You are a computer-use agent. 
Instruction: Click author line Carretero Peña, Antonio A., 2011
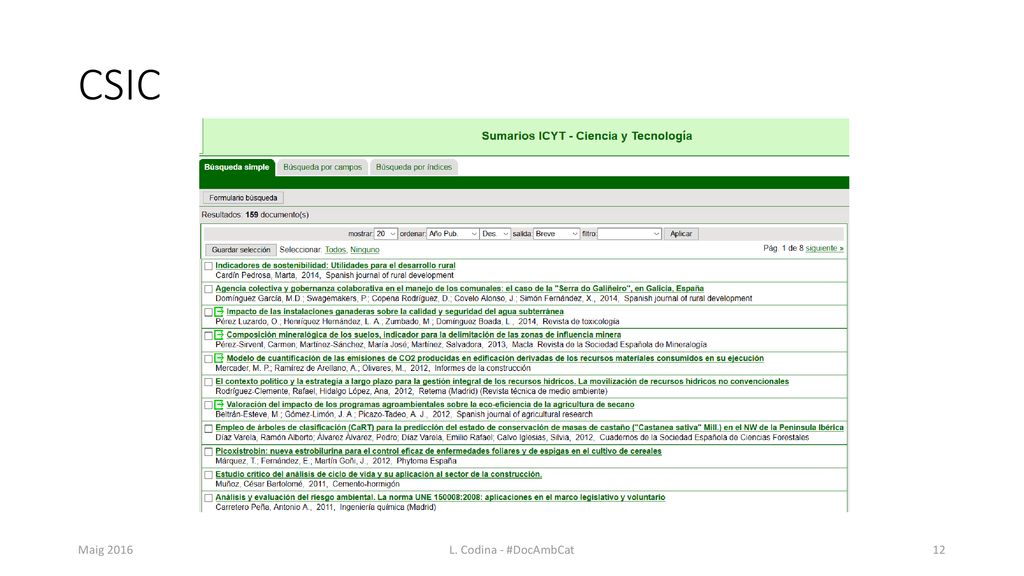pyautogui.click(x=325, y=507)
